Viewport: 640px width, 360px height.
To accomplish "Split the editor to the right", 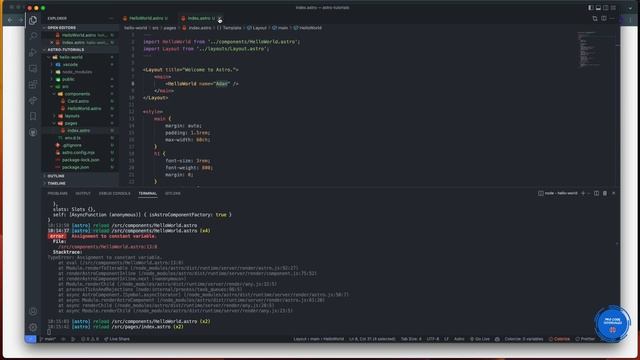I will tap(604, 18).
